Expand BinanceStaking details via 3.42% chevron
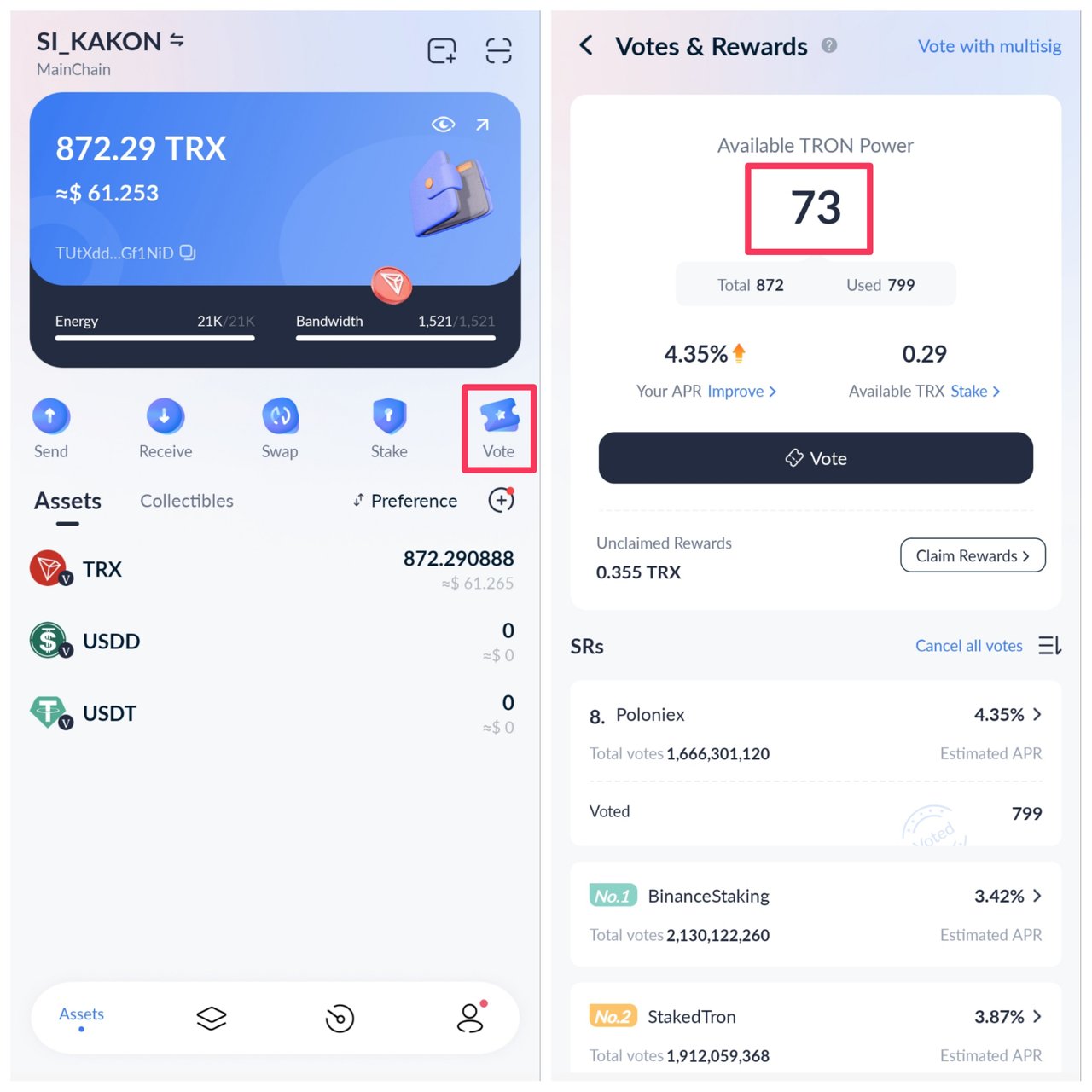 pos(1037,896)
